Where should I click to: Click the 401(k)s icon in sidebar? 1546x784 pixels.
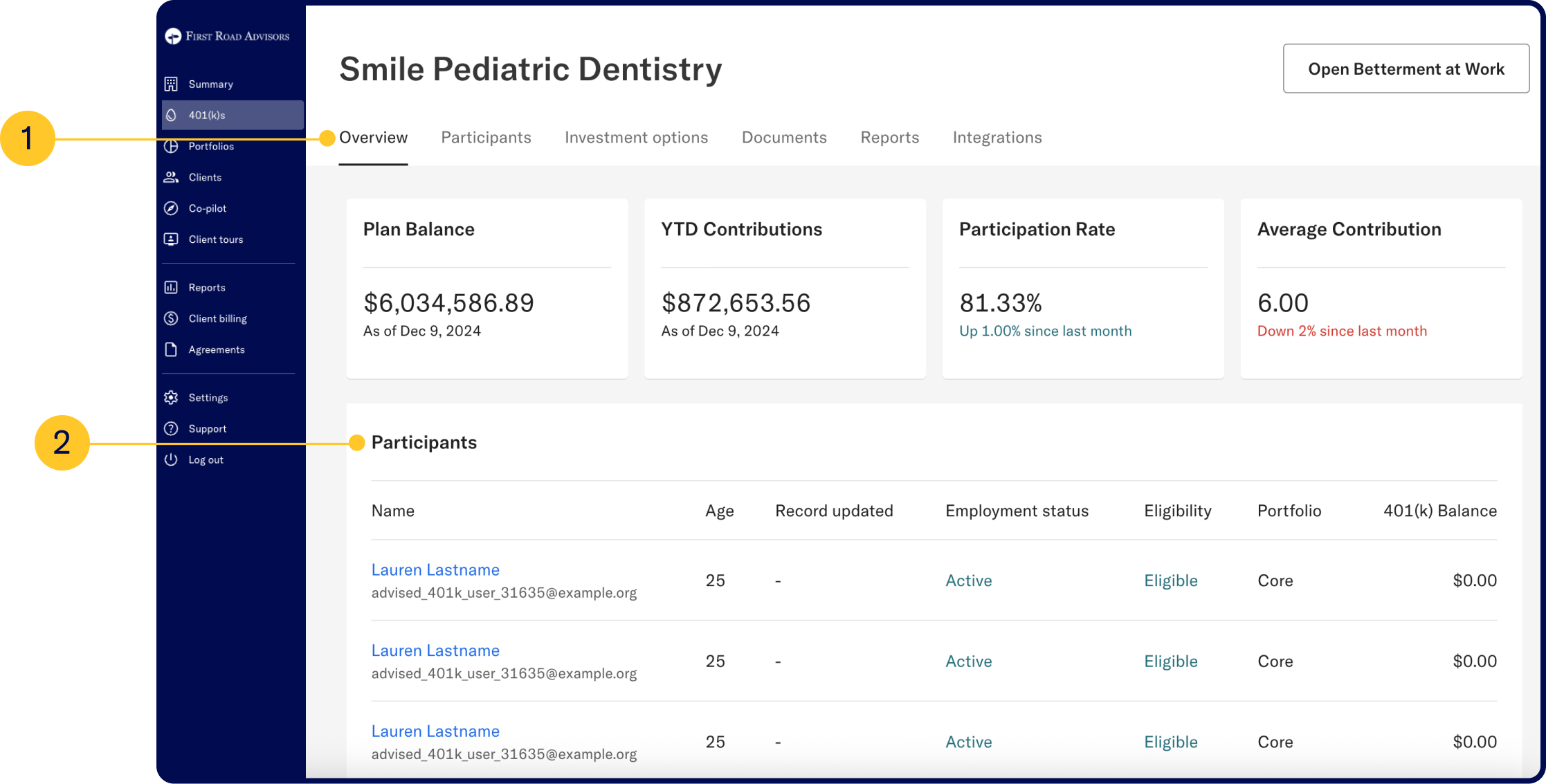point(171,115)
